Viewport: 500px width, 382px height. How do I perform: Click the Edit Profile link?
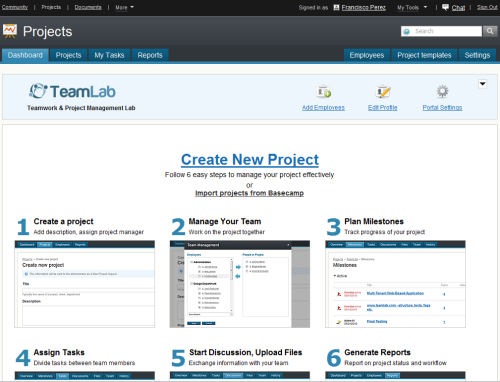[383, 107]
